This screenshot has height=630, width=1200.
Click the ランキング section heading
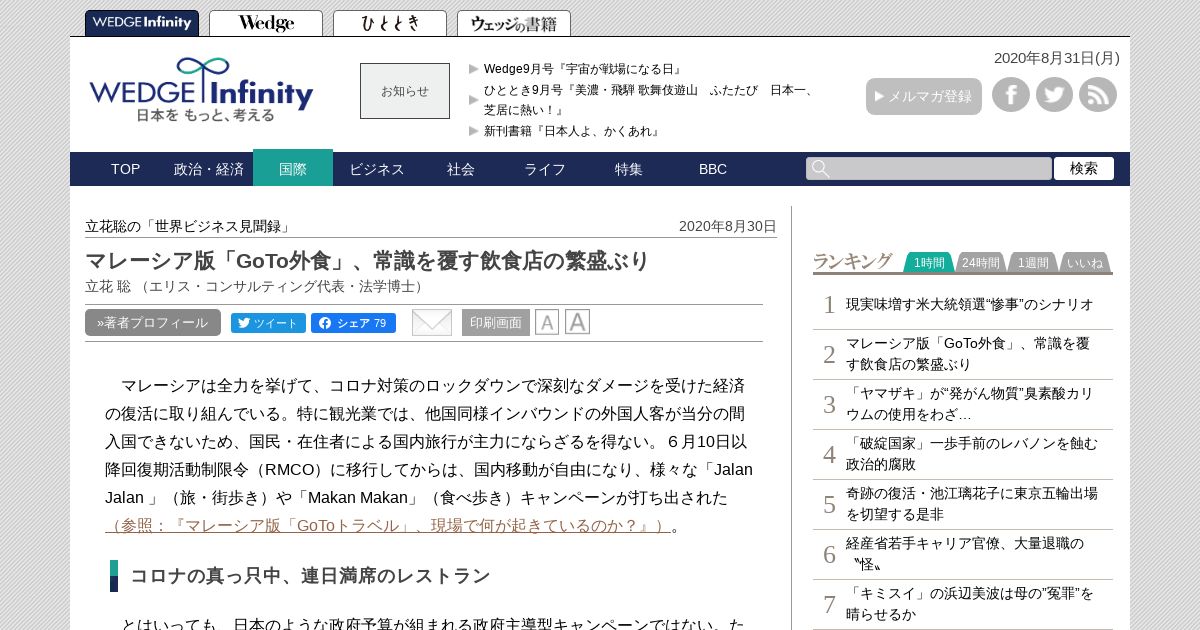click(x=852, y=261)
